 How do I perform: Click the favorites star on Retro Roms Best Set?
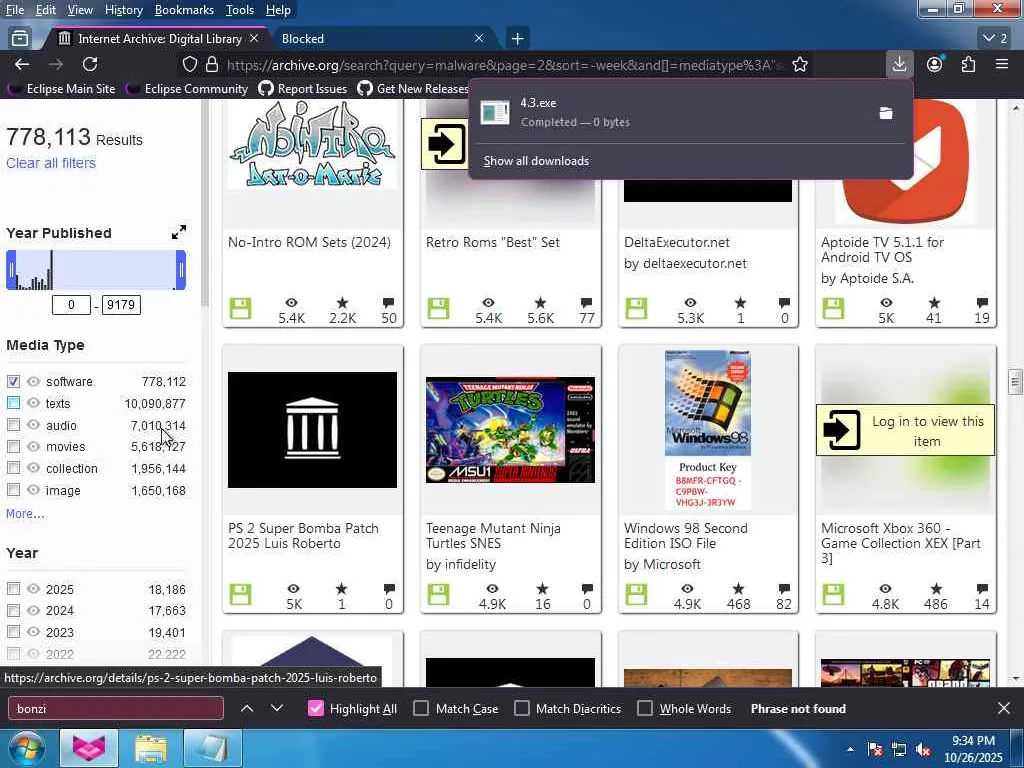click(x=540, y=302)
